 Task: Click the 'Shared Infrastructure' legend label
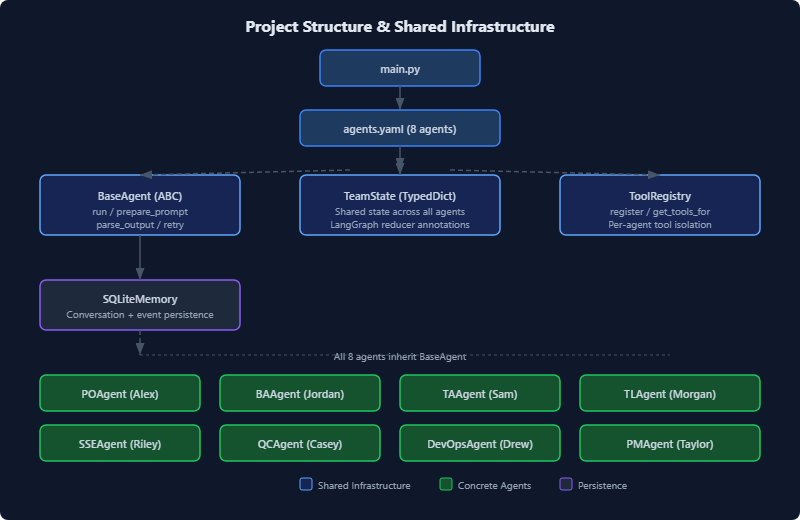364,486
